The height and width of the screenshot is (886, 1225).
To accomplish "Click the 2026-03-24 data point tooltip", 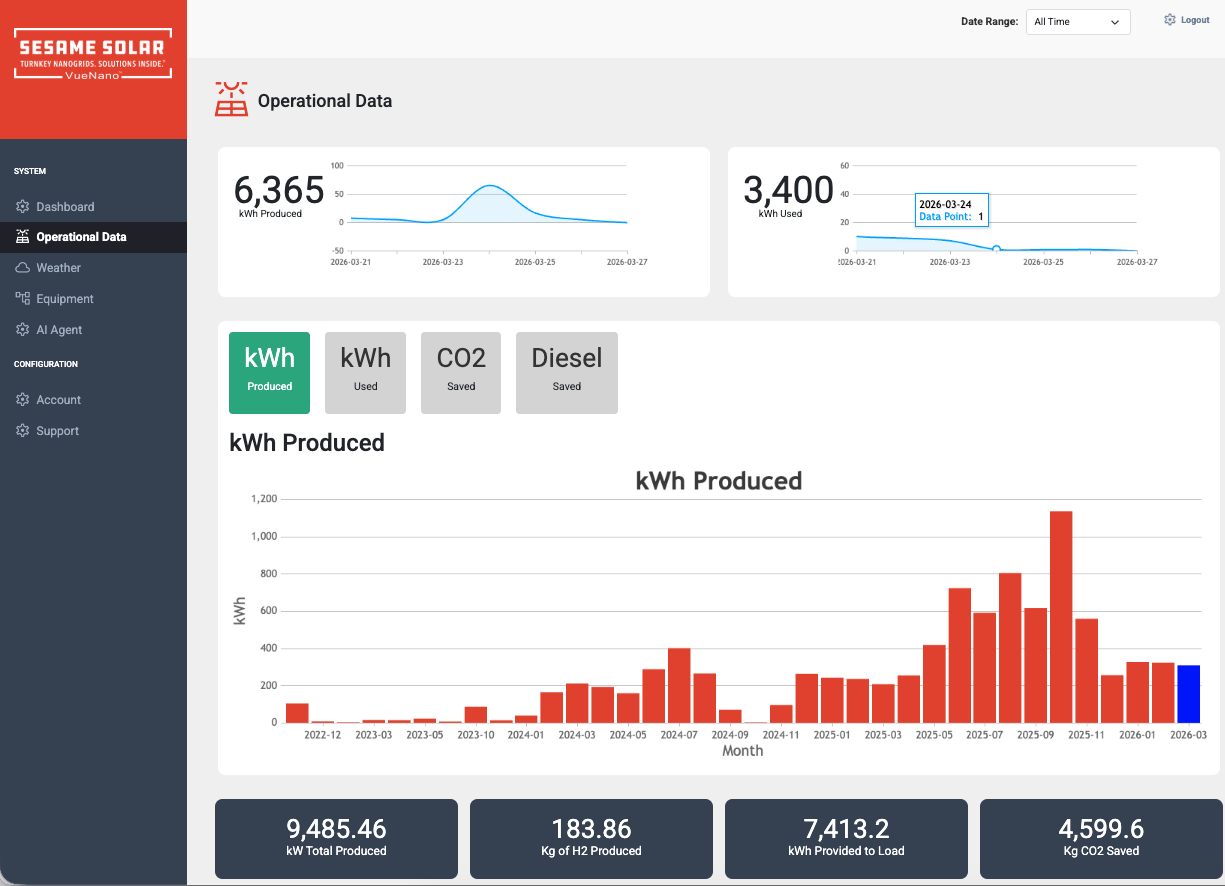I will 951,210.
